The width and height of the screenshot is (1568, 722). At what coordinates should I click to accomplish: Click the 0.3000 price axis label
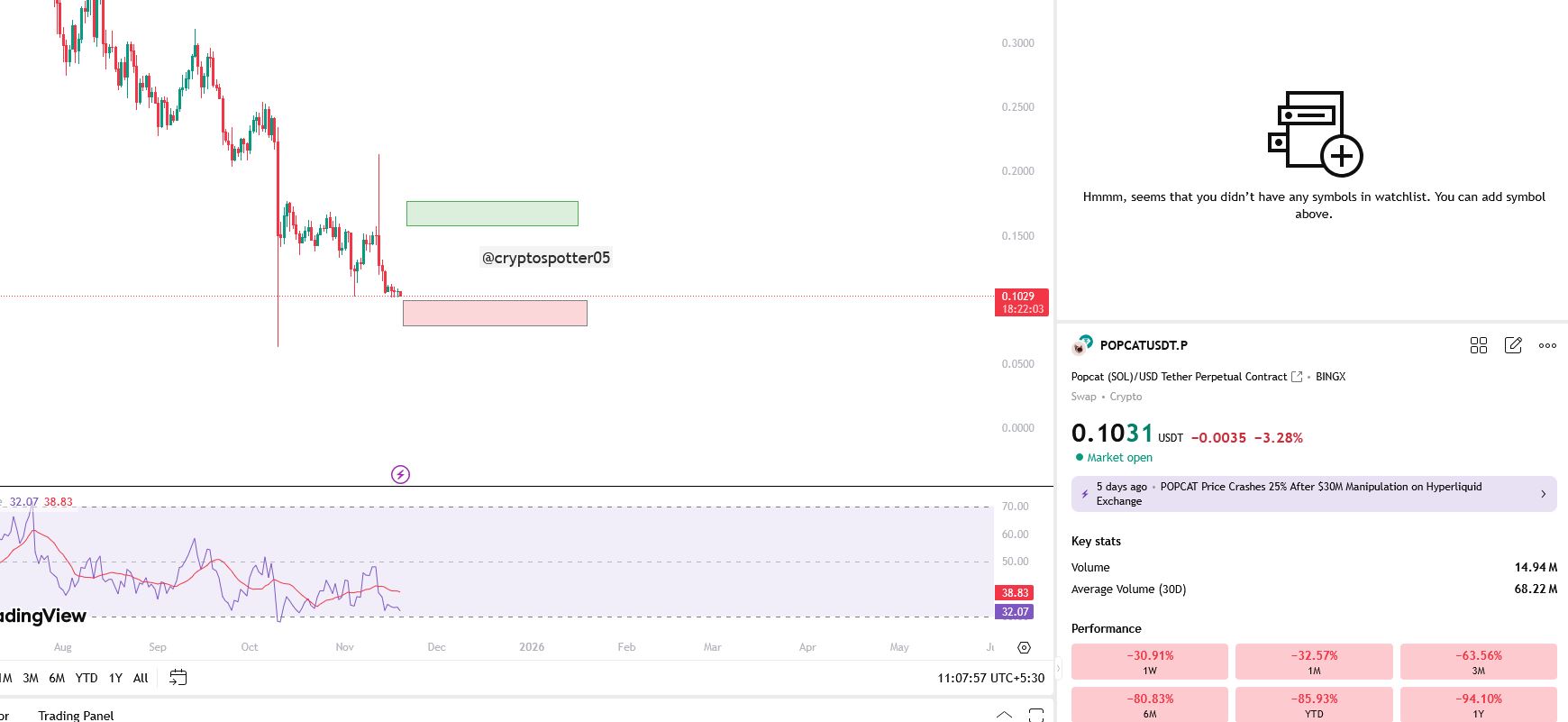click(1017, 43)
